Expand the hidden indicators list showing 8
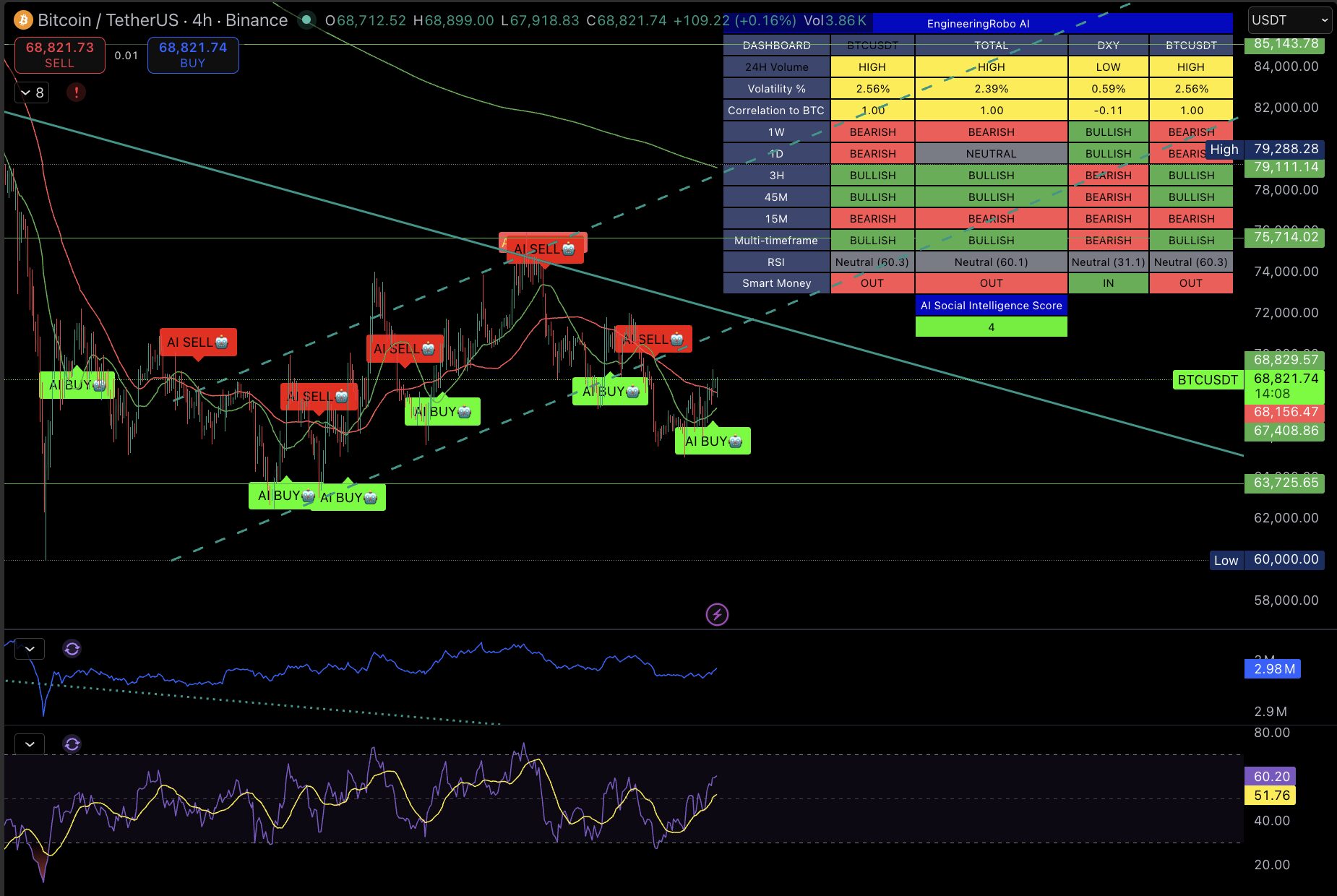1337x896 pixels. pos(30,92)
